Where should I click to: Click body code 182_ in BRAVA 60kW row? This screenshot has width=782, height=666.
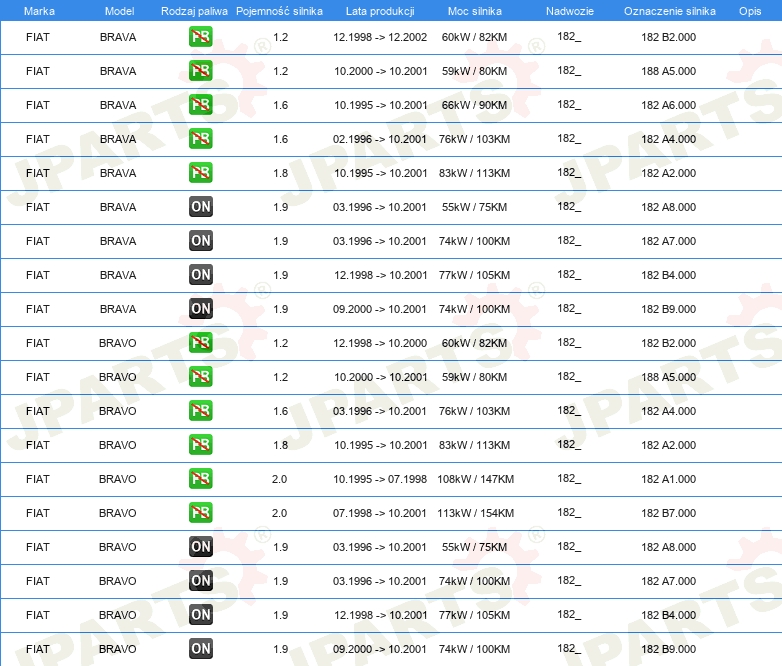569,36
